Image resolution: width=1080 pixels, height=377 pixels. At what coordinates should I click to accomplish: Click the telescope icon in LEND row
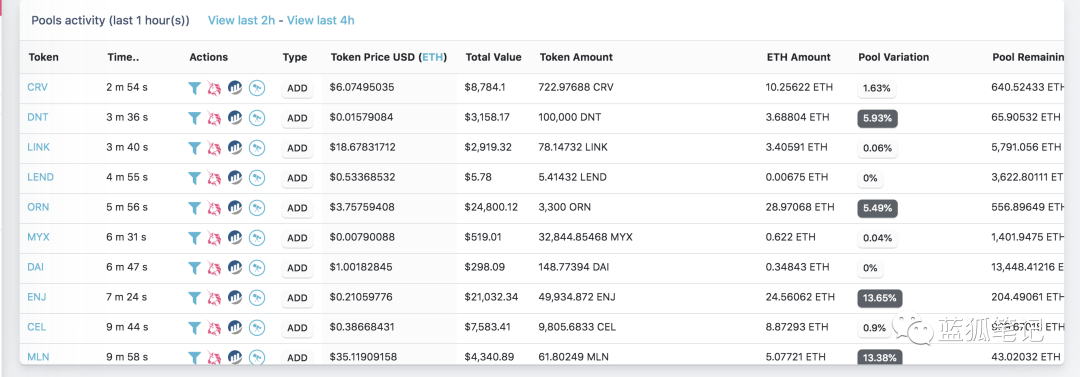pos(257,178)
